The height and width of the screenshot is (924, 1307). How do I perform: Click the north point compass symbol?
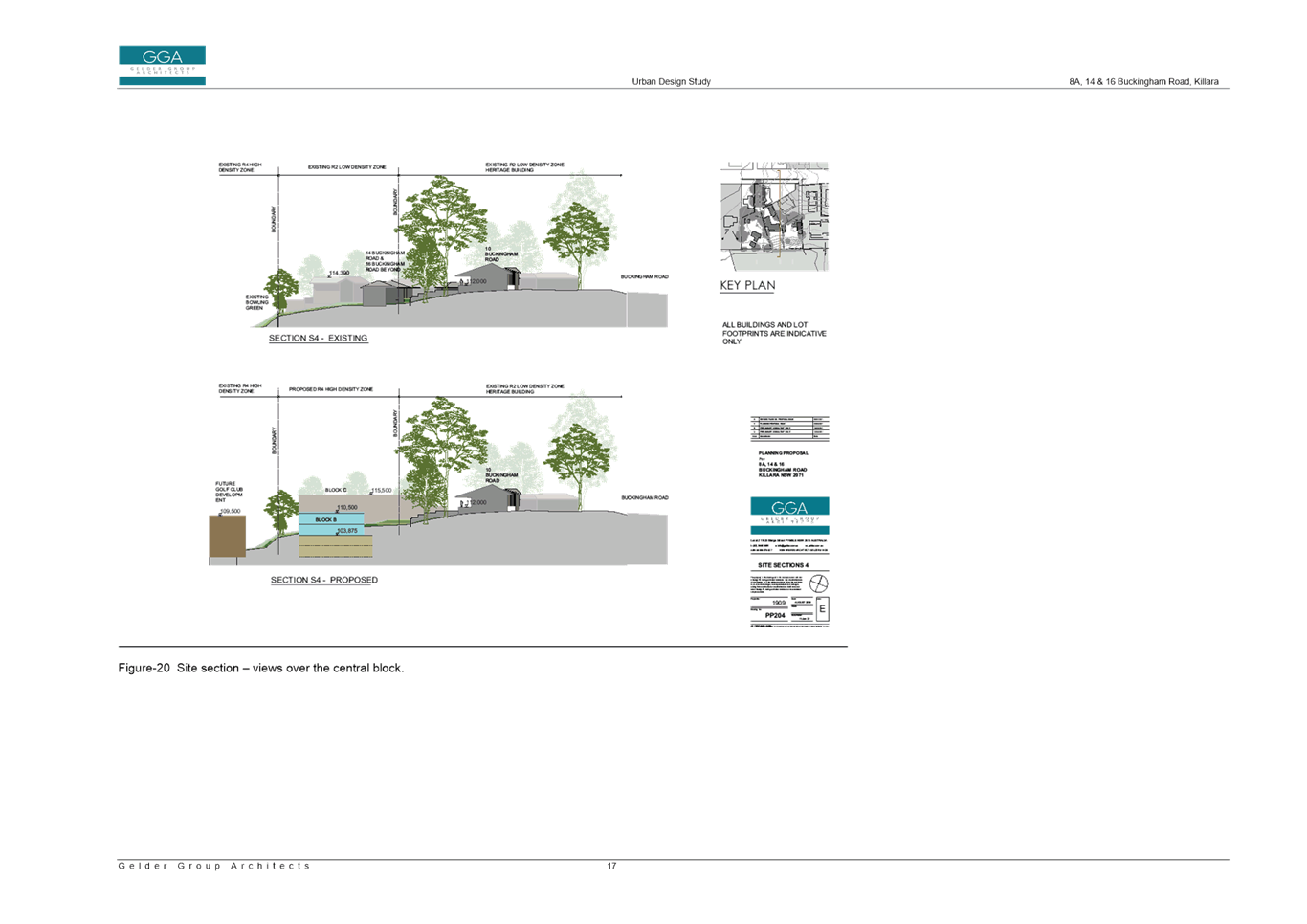(819, 583)
